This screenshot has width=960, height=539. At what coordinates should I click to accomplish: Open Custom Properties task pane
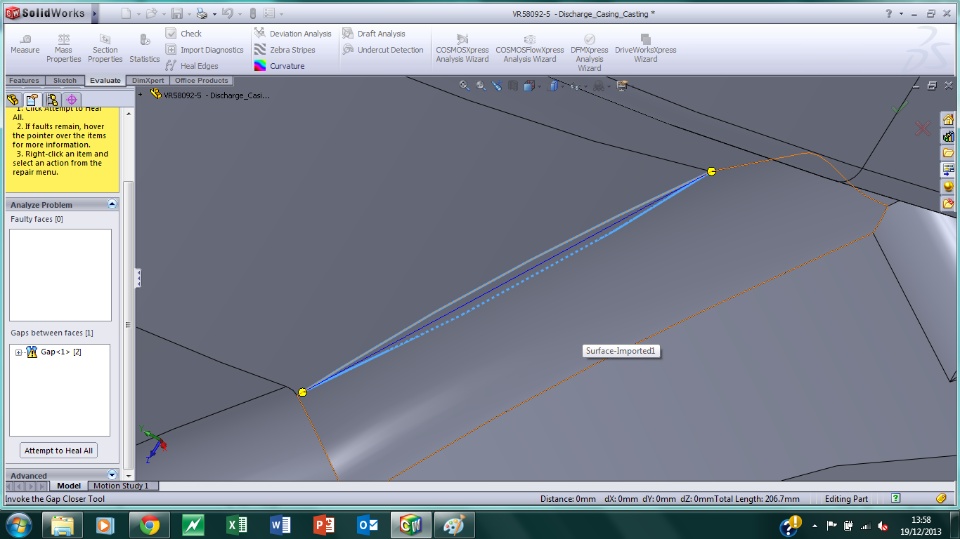[948, 203]
